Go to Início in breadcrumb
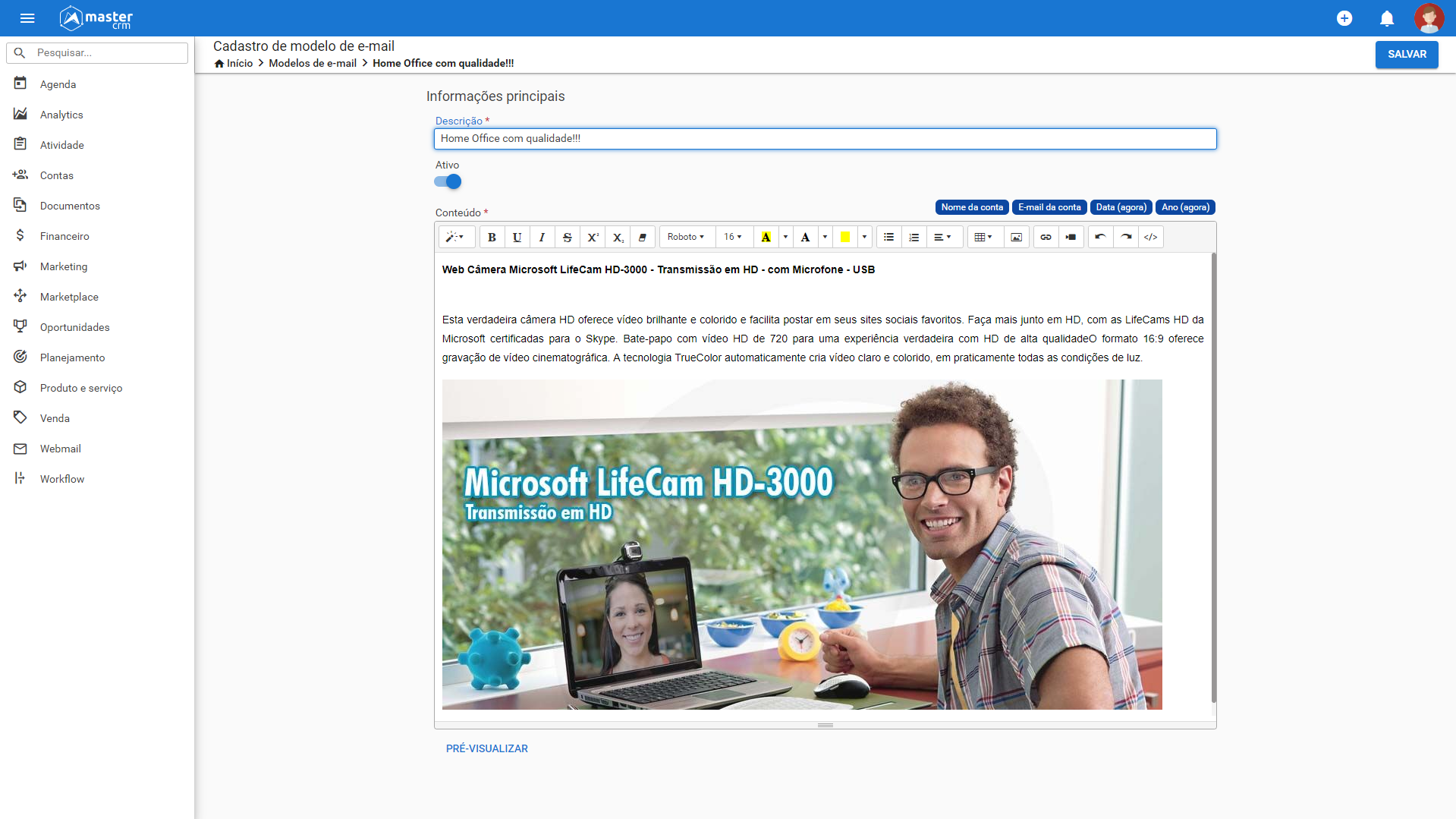The height and width of the screenshot is (819, 1456). (240, 64)
